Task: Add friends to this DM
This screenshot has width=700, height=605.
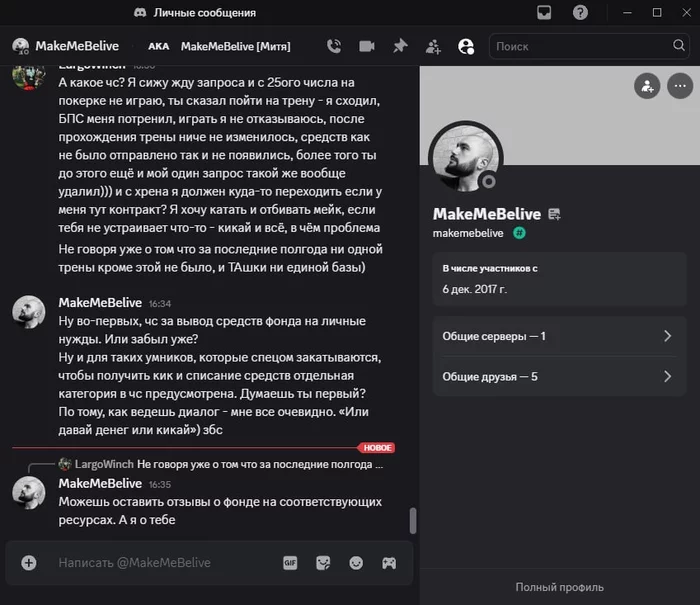Action: coord(433,46)
